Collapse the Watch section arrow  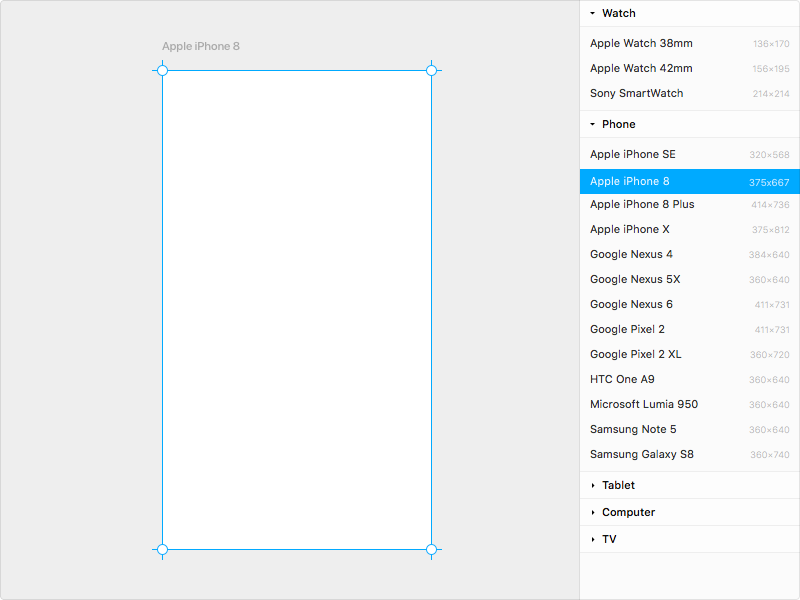click(x=592, y=13)
